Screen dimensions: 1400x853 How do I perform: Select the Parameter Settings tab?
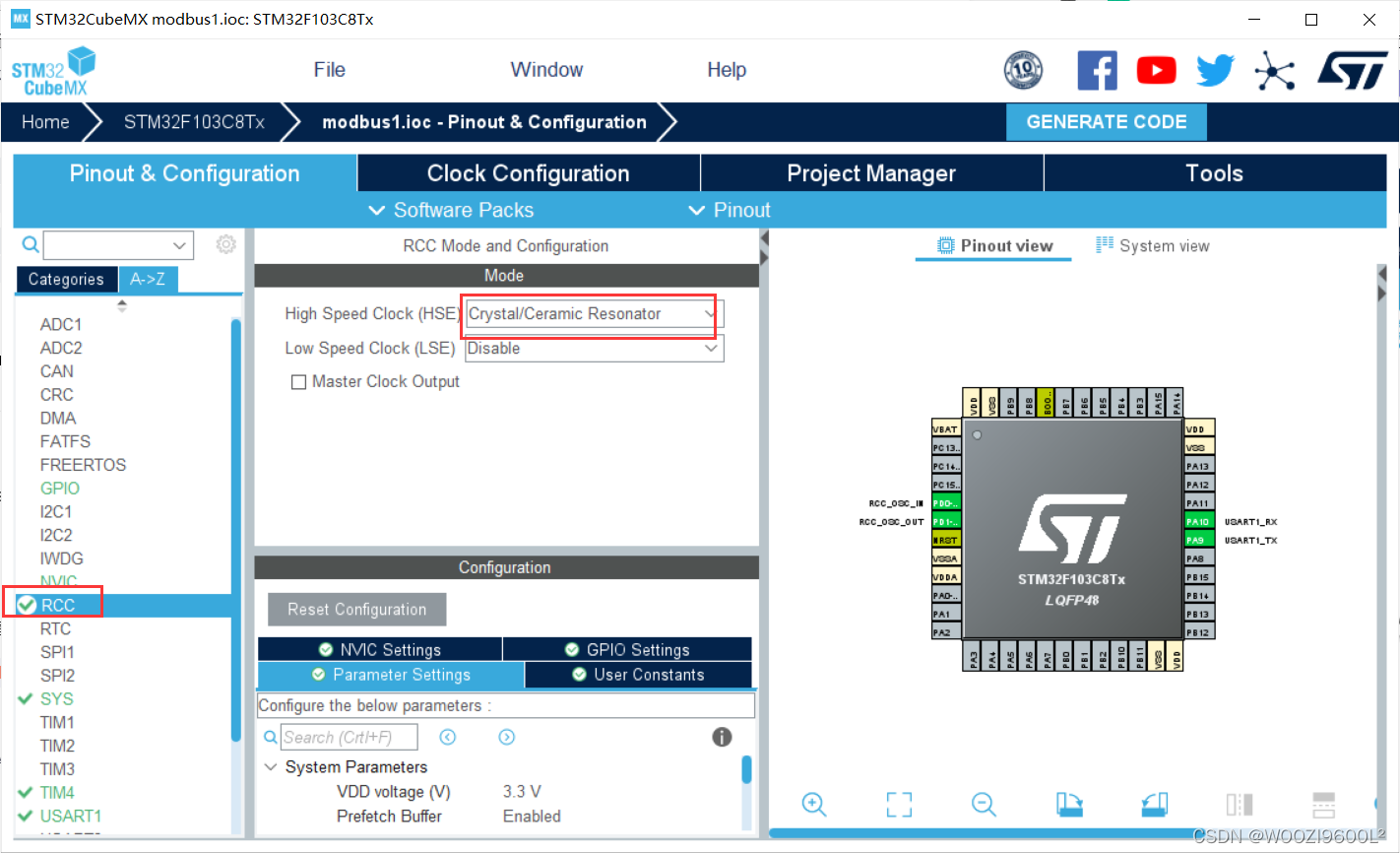(391, 675)
